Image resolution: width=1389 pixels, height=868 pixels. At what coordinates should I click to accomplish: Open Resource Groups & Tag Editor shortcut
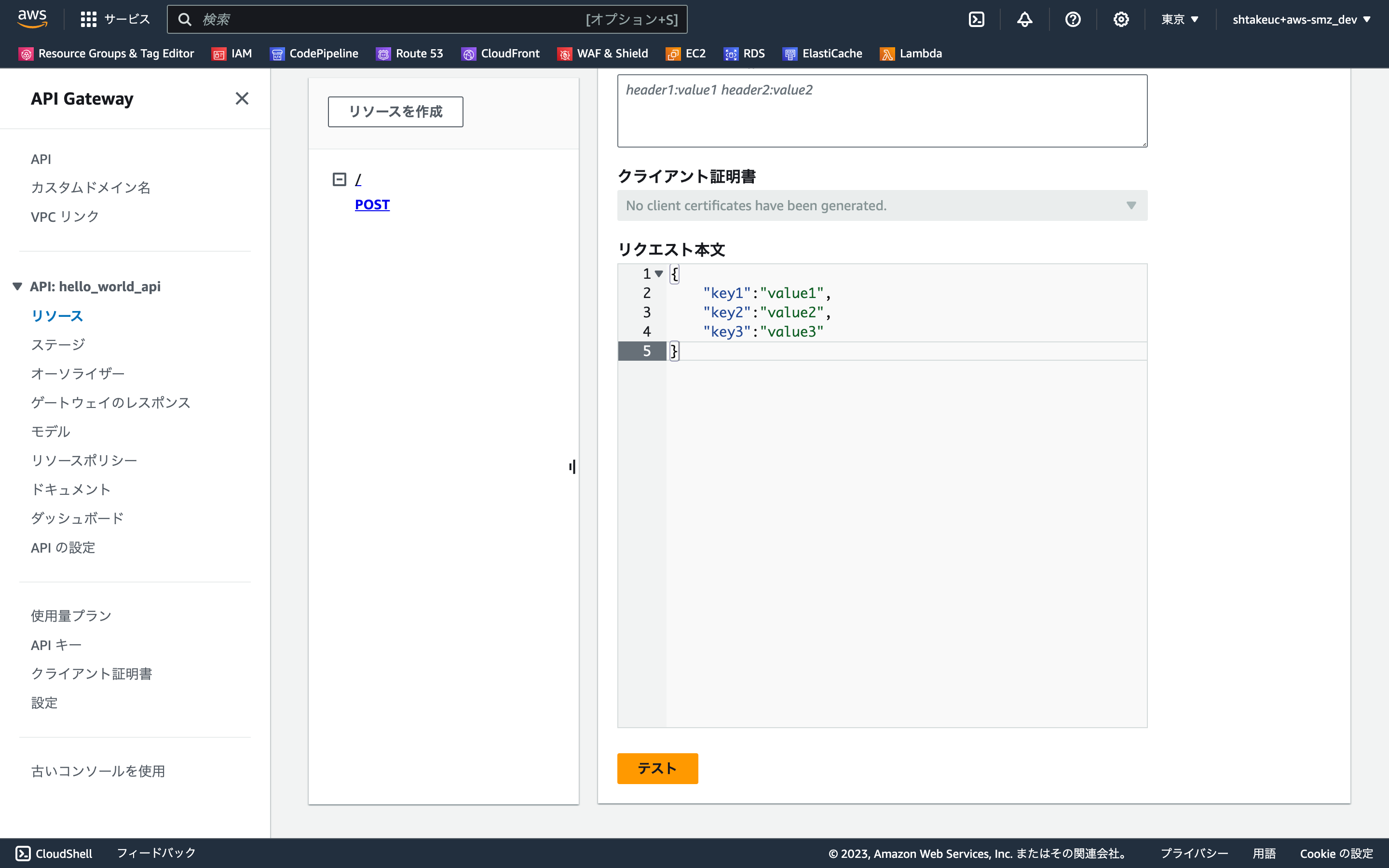107,54
